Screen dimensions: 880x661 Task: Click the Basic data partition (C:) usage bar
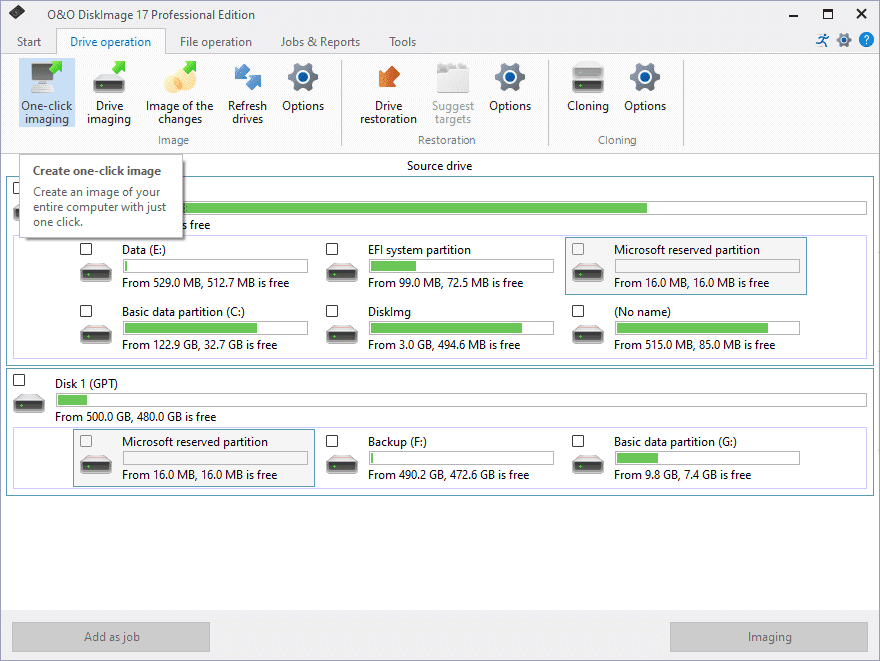point(216,328)
